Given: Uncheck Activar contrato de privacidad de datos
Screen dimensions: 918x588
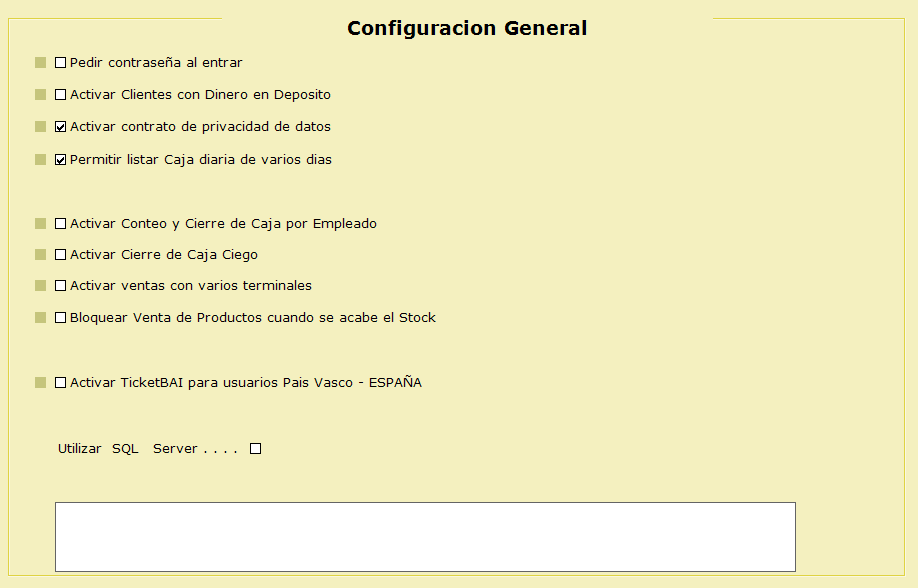Looking at the screenshot, I should point(61,127).
